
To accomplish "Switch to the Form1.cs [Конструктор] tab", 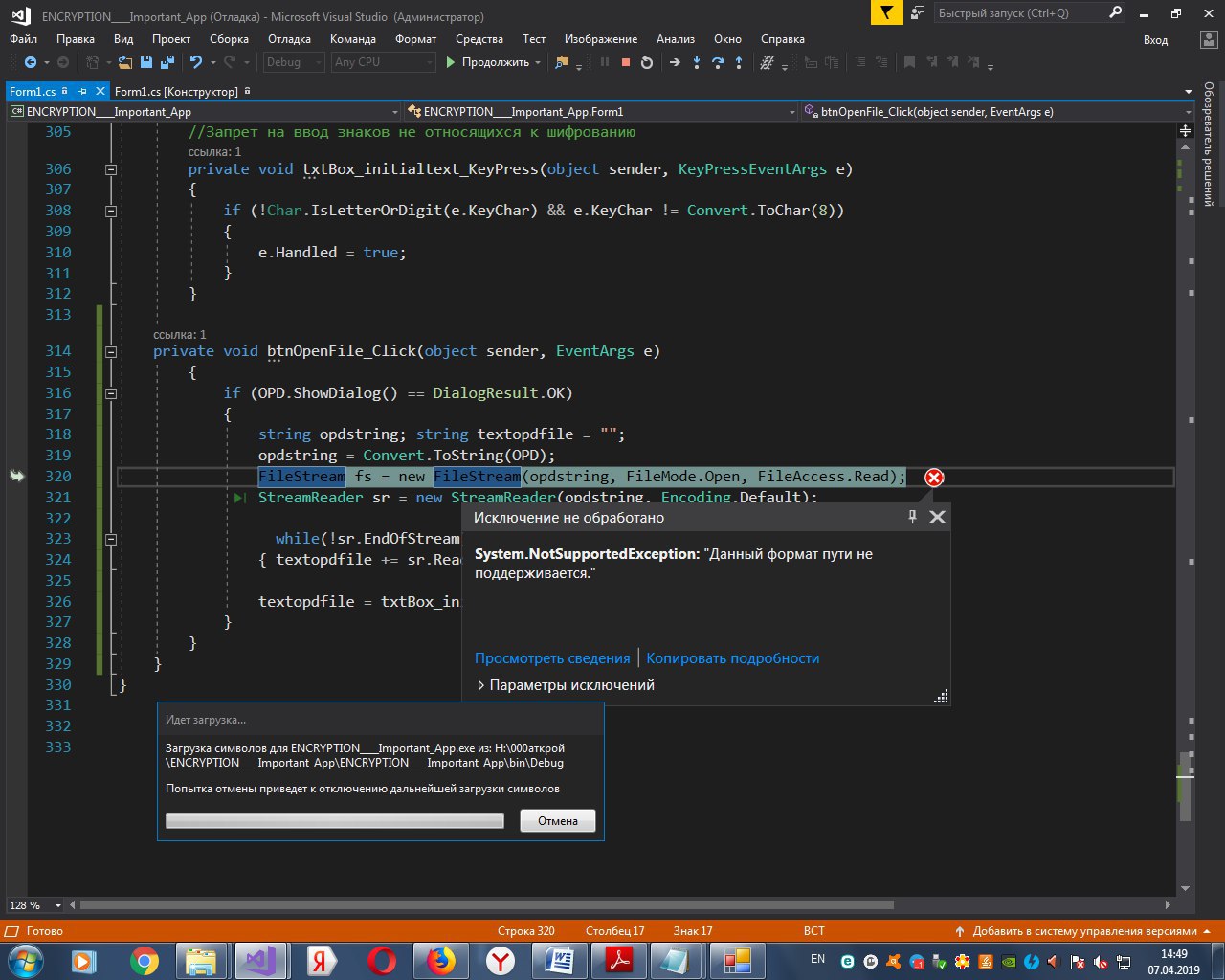I will (176, 92).
